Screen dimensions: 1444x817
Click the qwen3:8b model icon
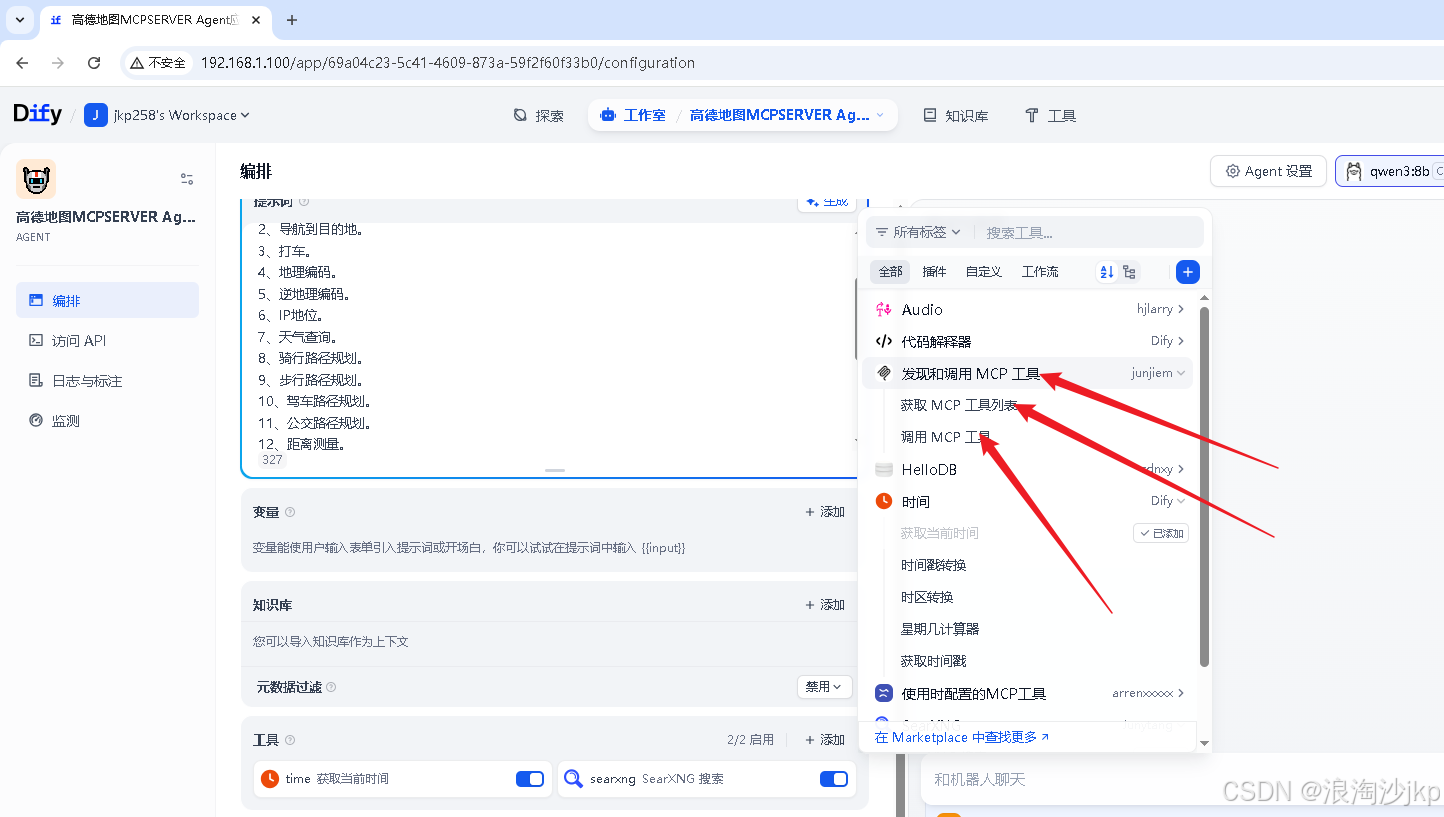coord(1353,171)
